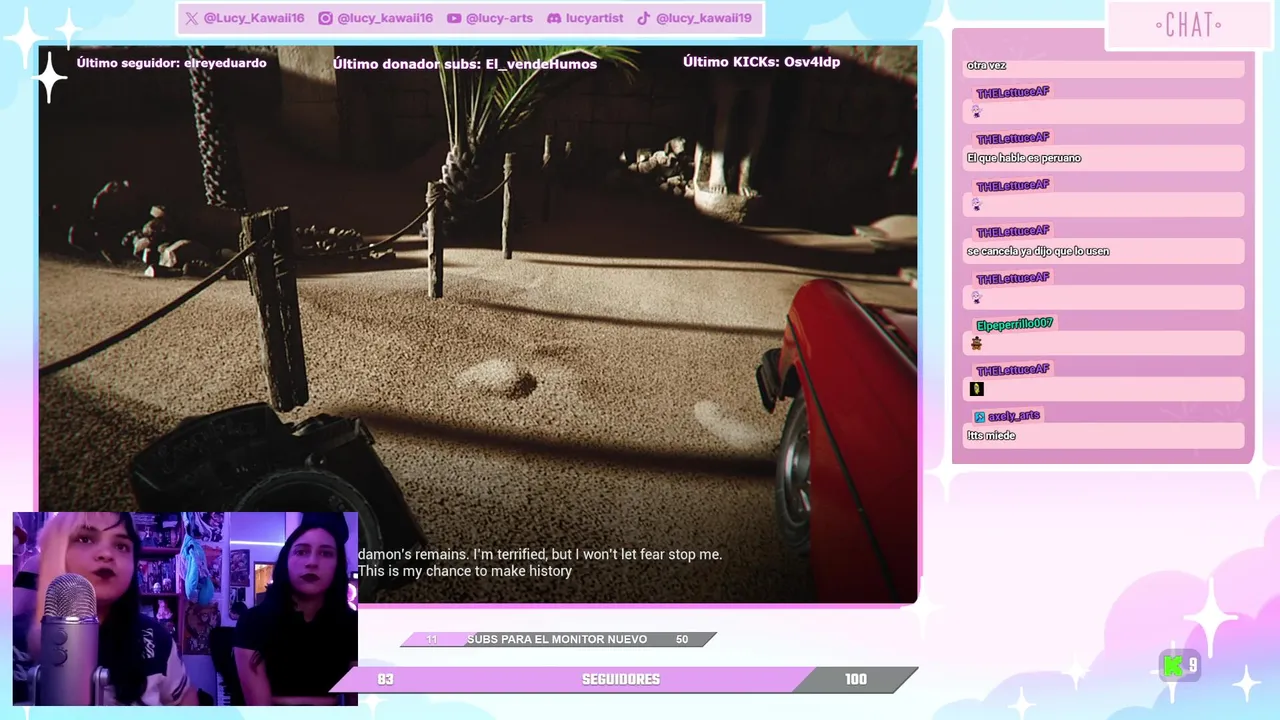Click the Kick viewer count 9
The image size is (1280, 720).
1193,666
